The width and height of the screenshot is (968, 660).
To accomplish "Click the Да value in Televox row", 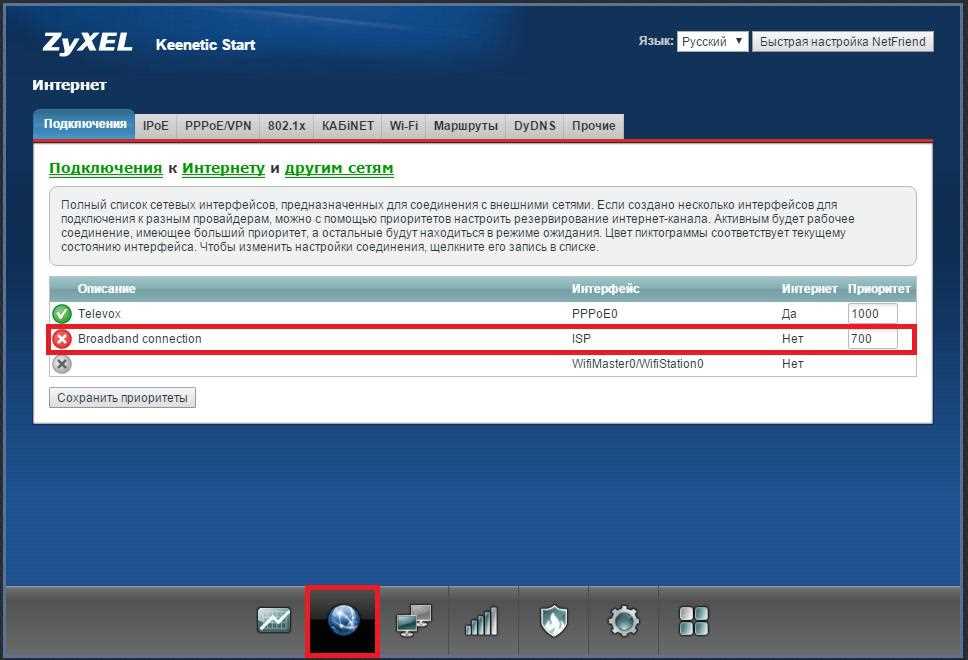I will (x=789, y=314).
